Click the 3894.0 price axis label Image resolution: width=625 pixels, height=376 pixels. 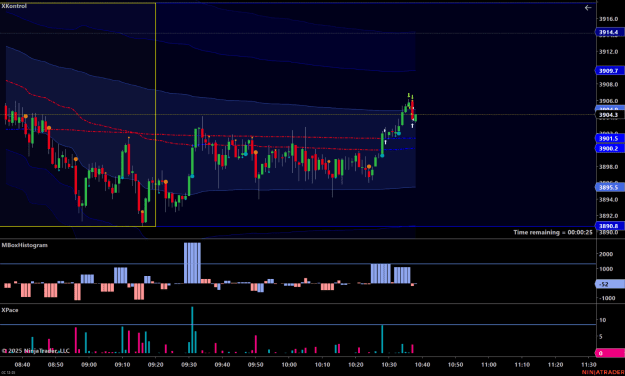coord(608,199)
